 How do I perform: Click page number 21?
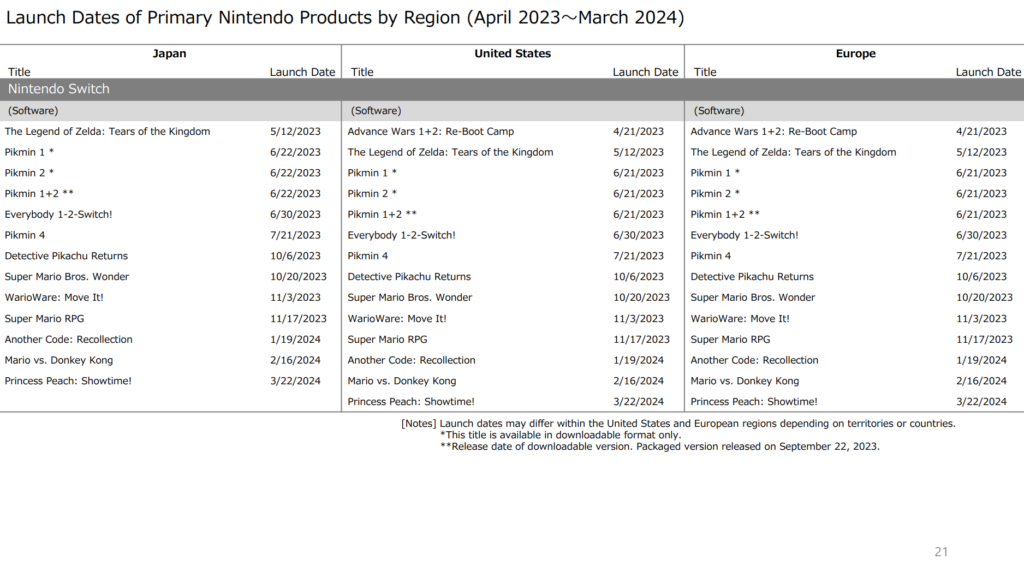click(940, 552)
